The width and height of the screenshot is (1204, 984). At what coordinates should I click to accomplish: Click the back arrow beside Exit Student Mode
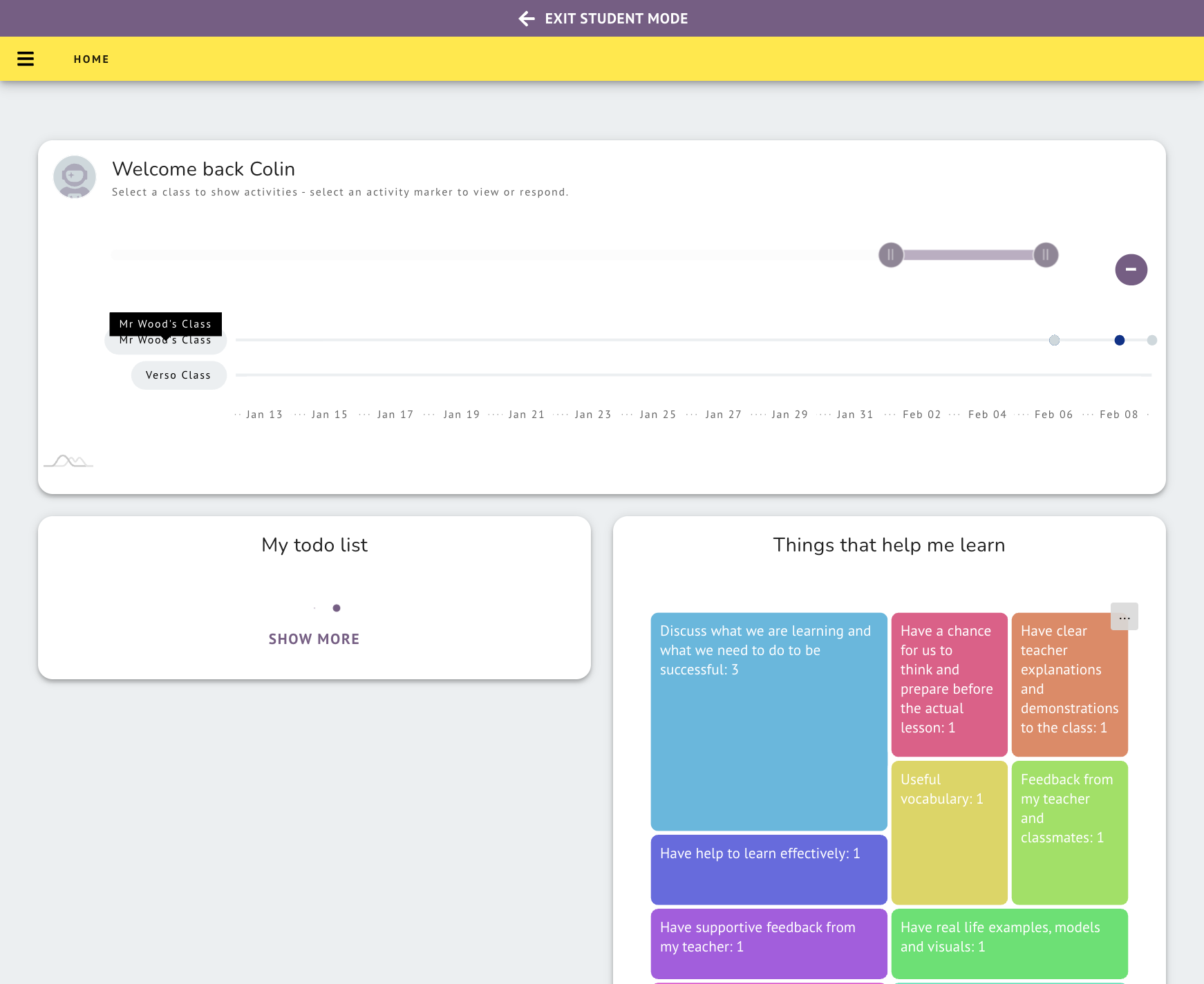tap(527, 19)
